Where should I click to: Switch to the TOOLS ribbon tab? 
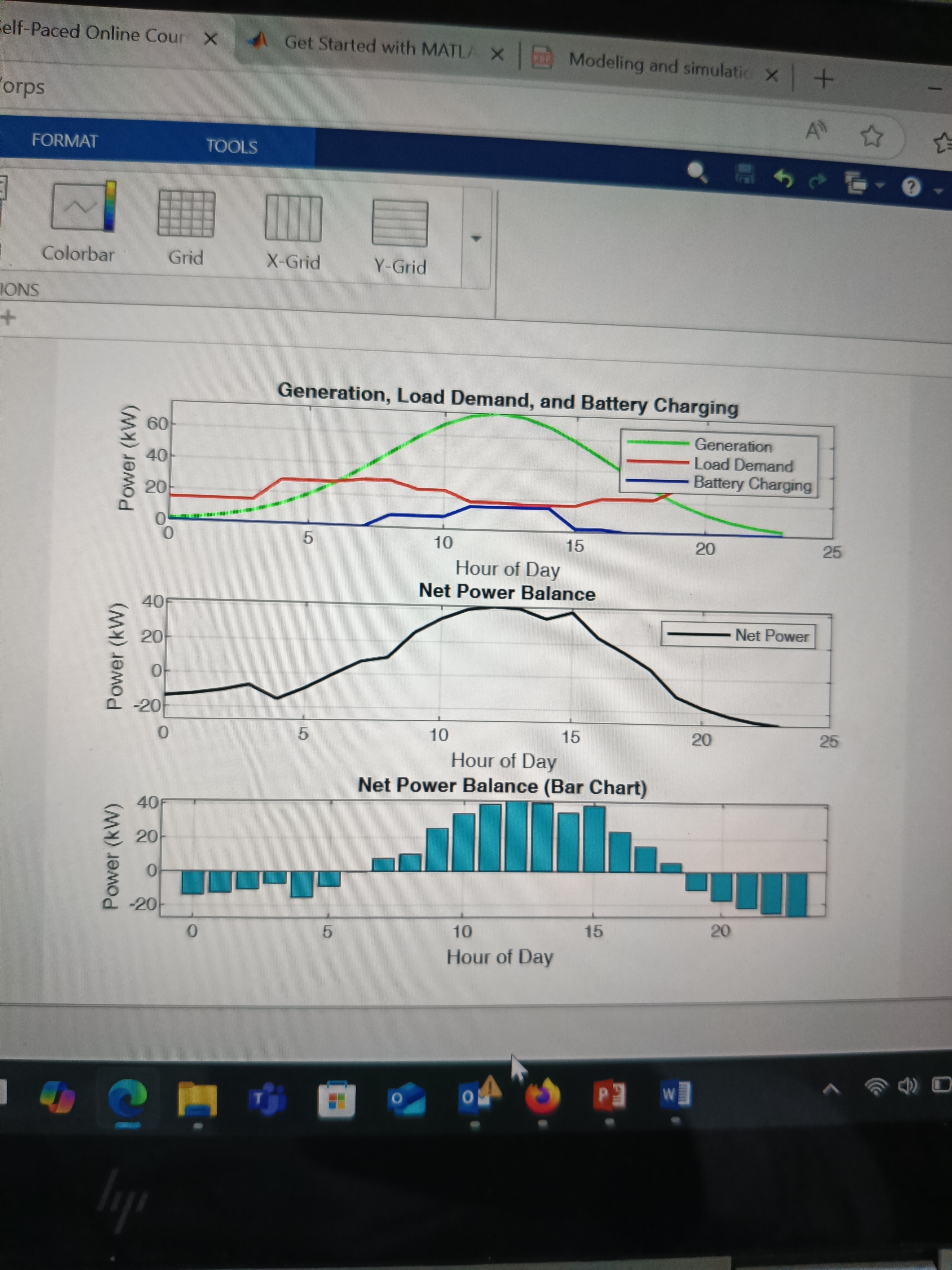click(232, 146)
